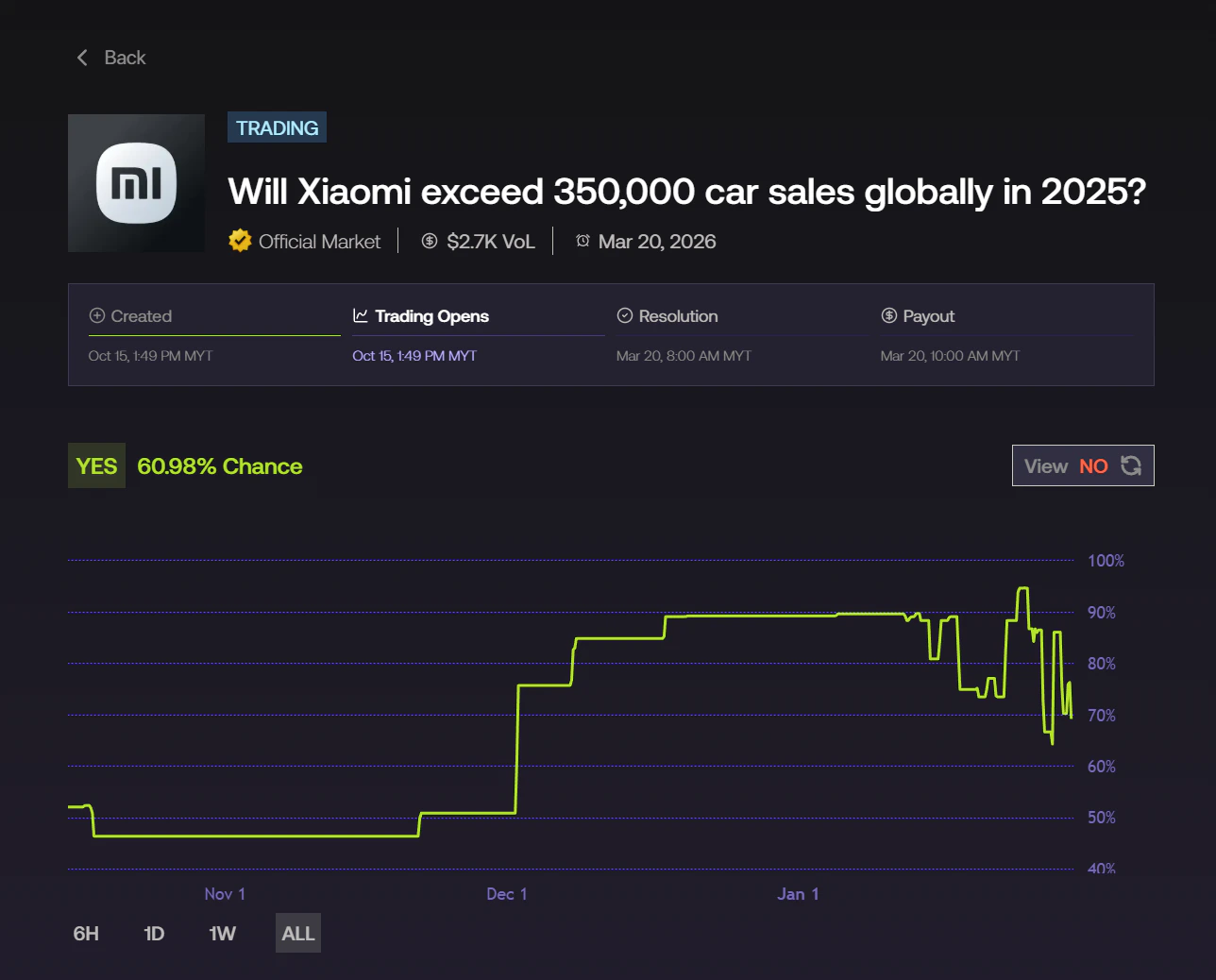Toggle chart using View NO button
Screen dimensions: 1216x980
click(1083, 465)
